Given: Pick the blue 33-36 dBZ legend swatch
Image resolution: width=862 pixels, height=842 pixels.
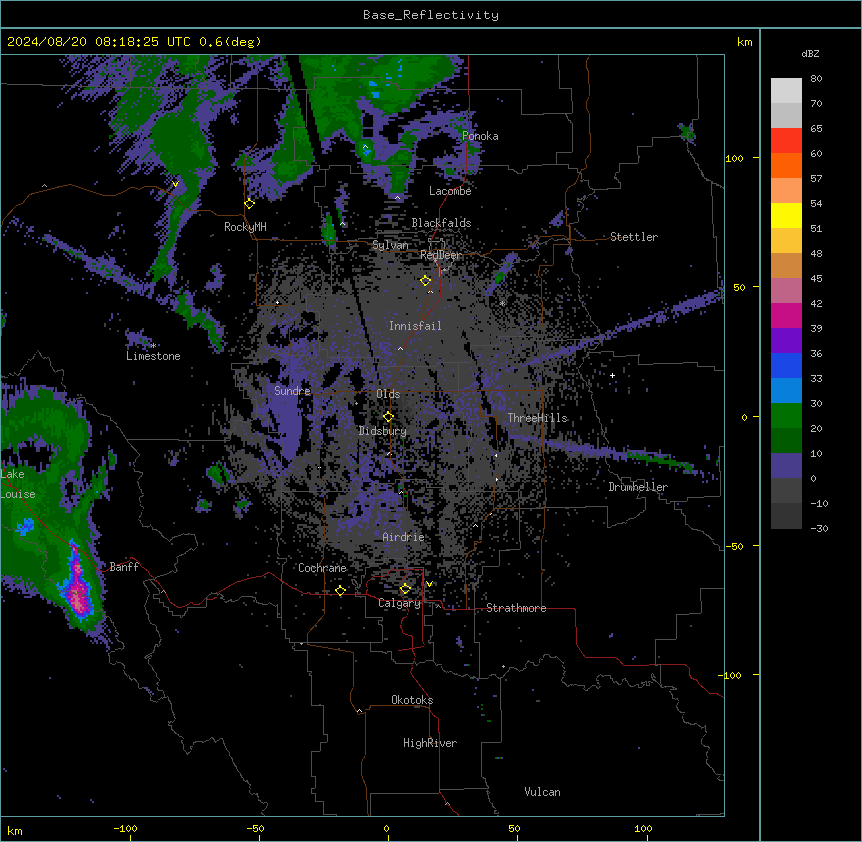Looking at the screenshot, I should pos(786,365).
